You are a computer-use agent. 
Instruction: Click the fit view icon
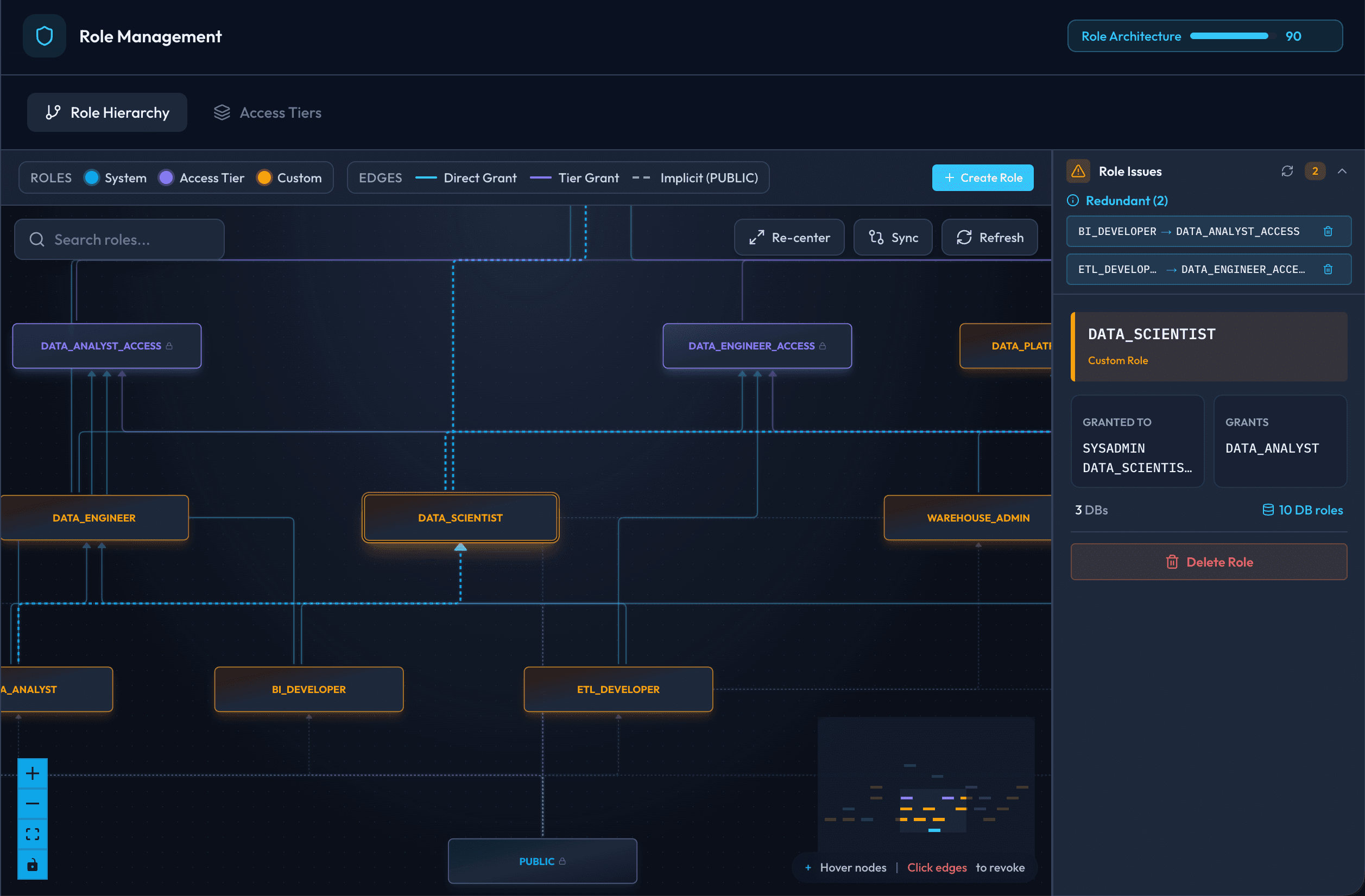click(33, 834)
